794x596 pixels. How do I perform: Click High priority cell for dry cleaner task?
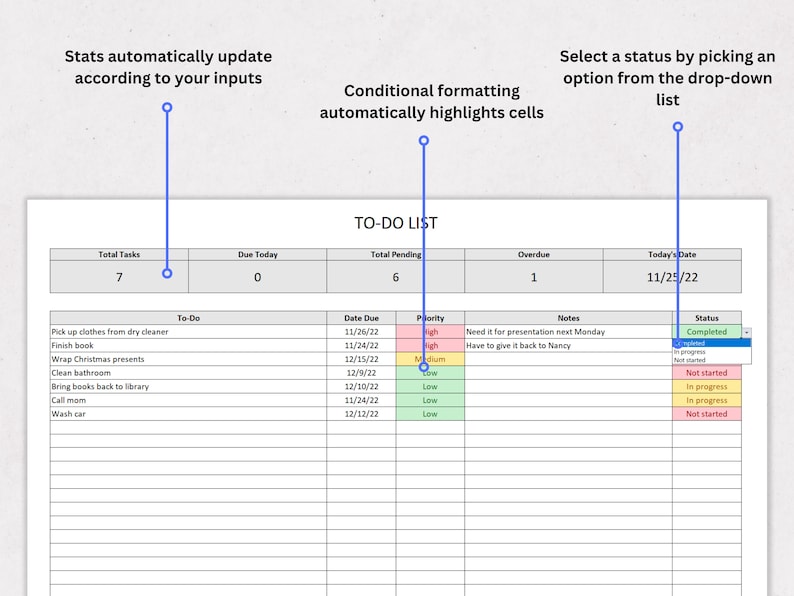point(430,332)
